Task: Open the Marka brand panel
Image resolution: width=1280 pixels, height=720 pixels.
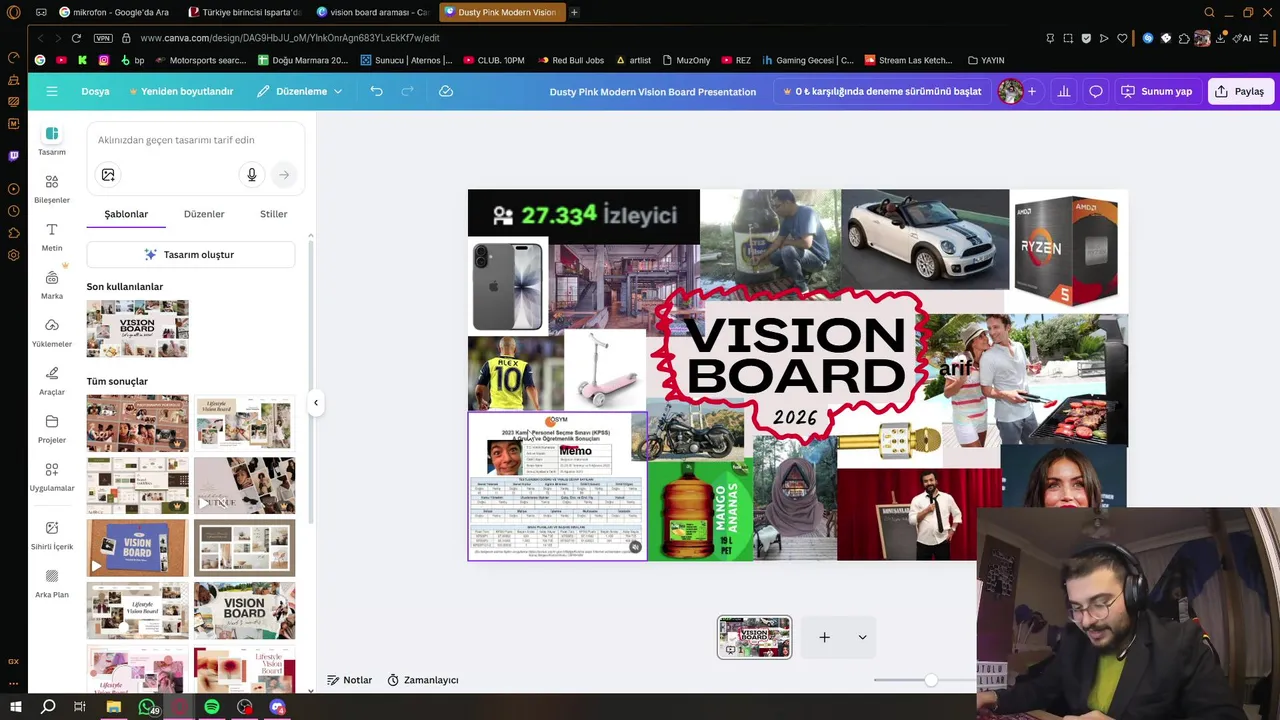Action: [x=52, y=285]
